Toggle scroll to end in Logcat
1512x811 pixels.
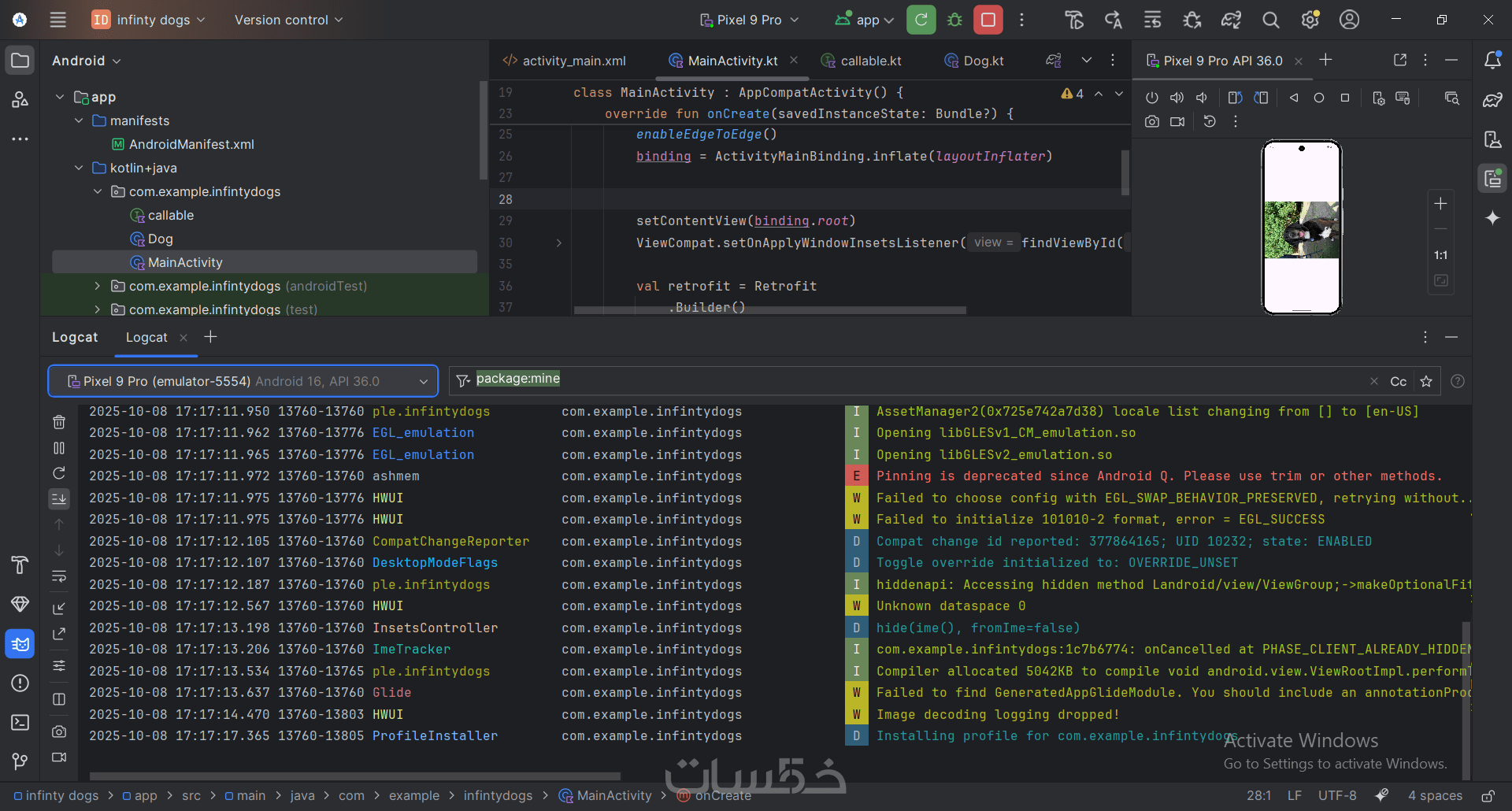click(x=59, y=498)
